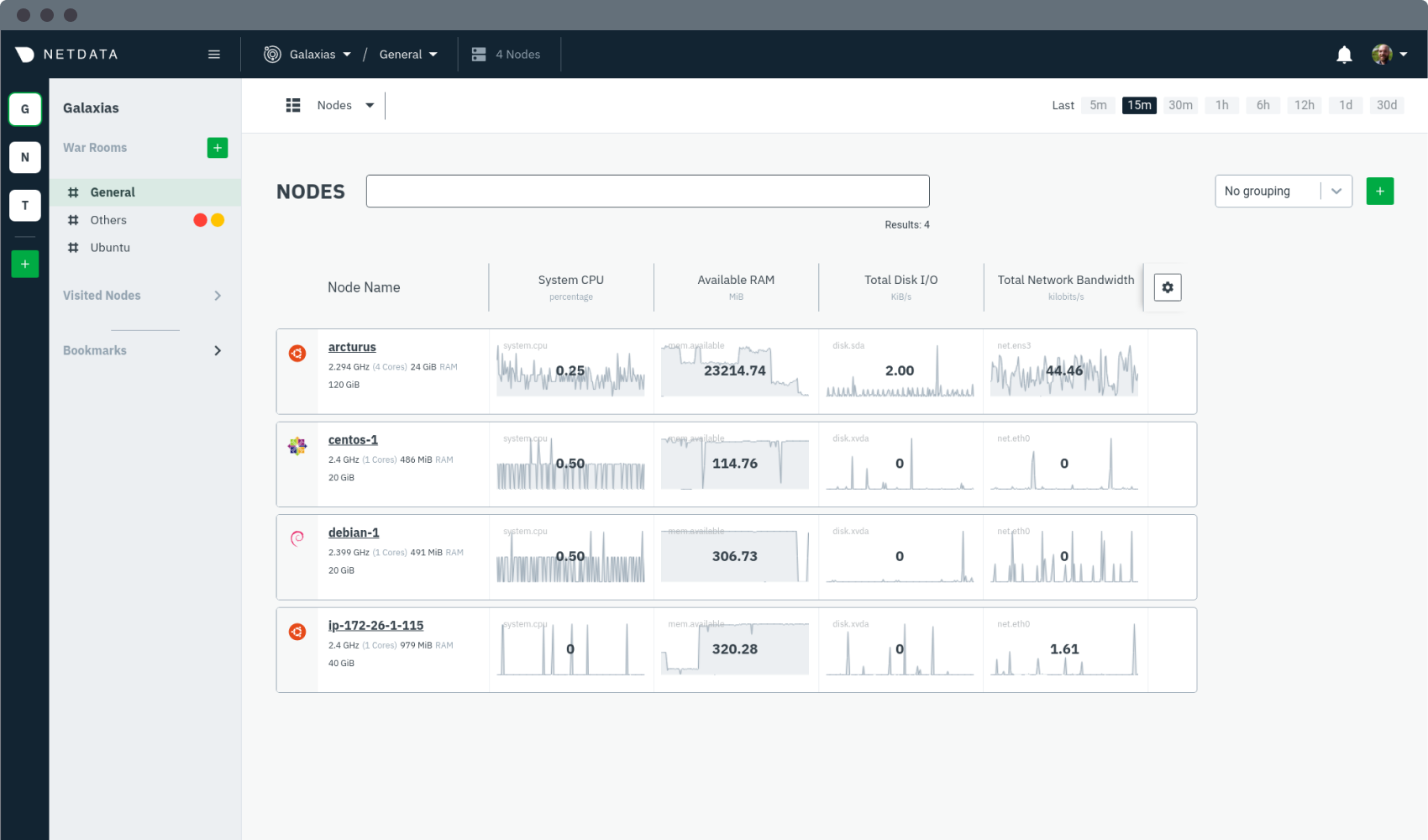Open the No grouping dropdown
Image resolution: width=1428 pixels, height=840 pixels.
coord(1283,192)
